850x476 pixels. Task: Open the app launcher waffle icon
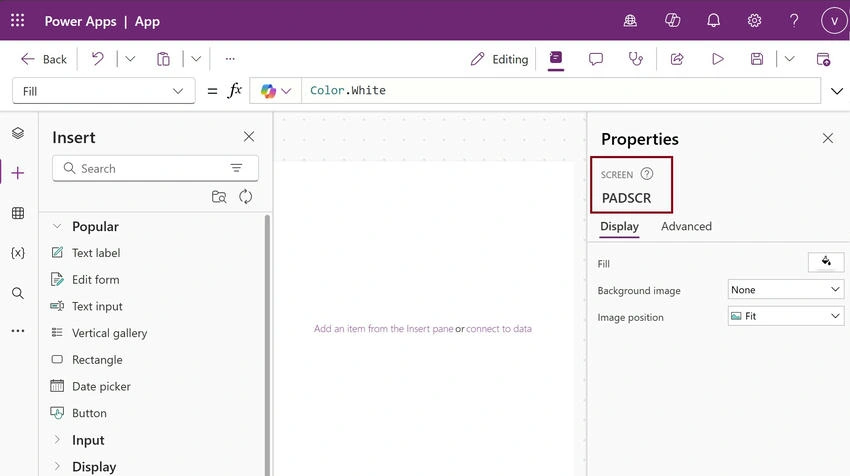click(x=17, y=21)
